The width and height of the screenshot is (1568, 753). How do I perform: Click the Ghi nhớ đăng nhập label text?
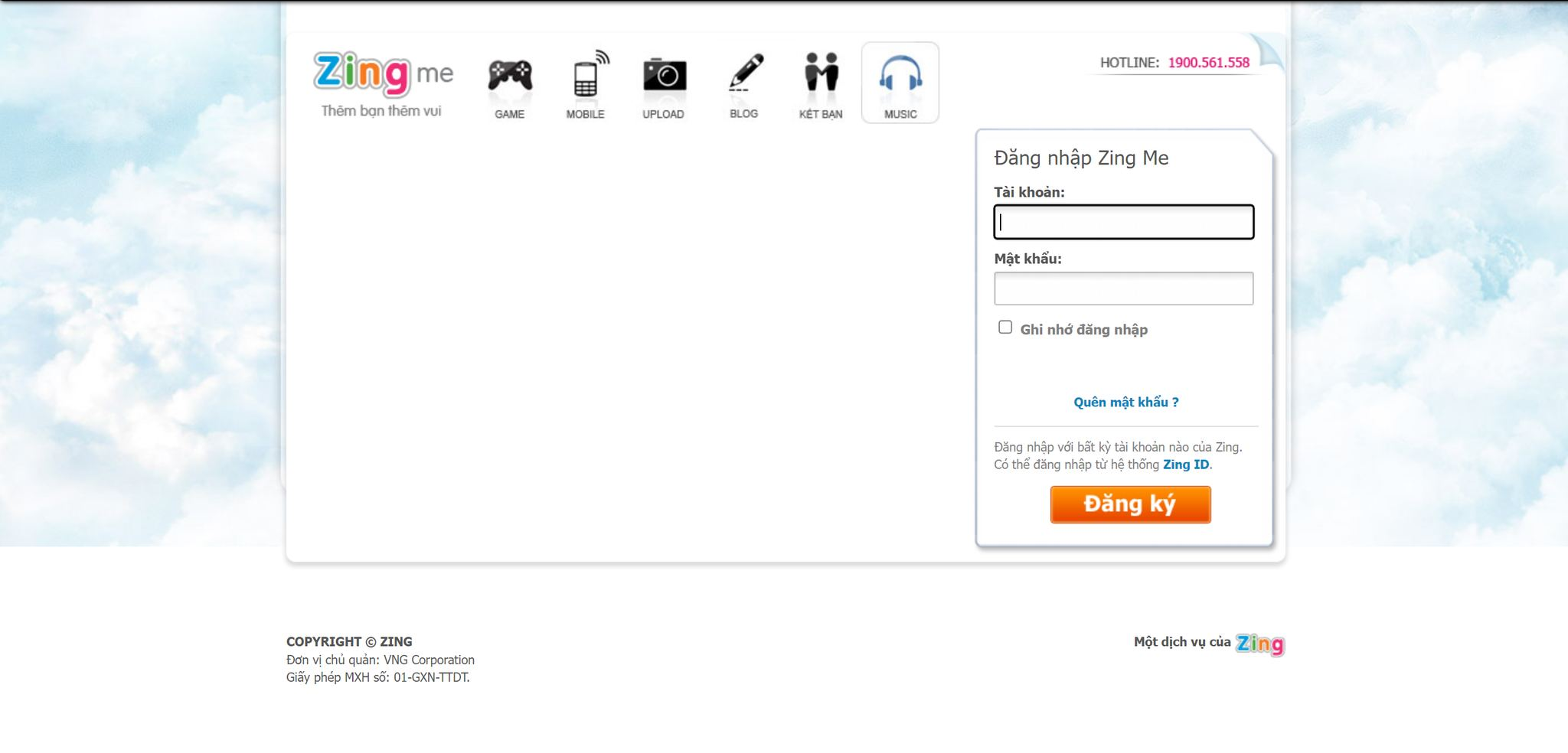1083,330
